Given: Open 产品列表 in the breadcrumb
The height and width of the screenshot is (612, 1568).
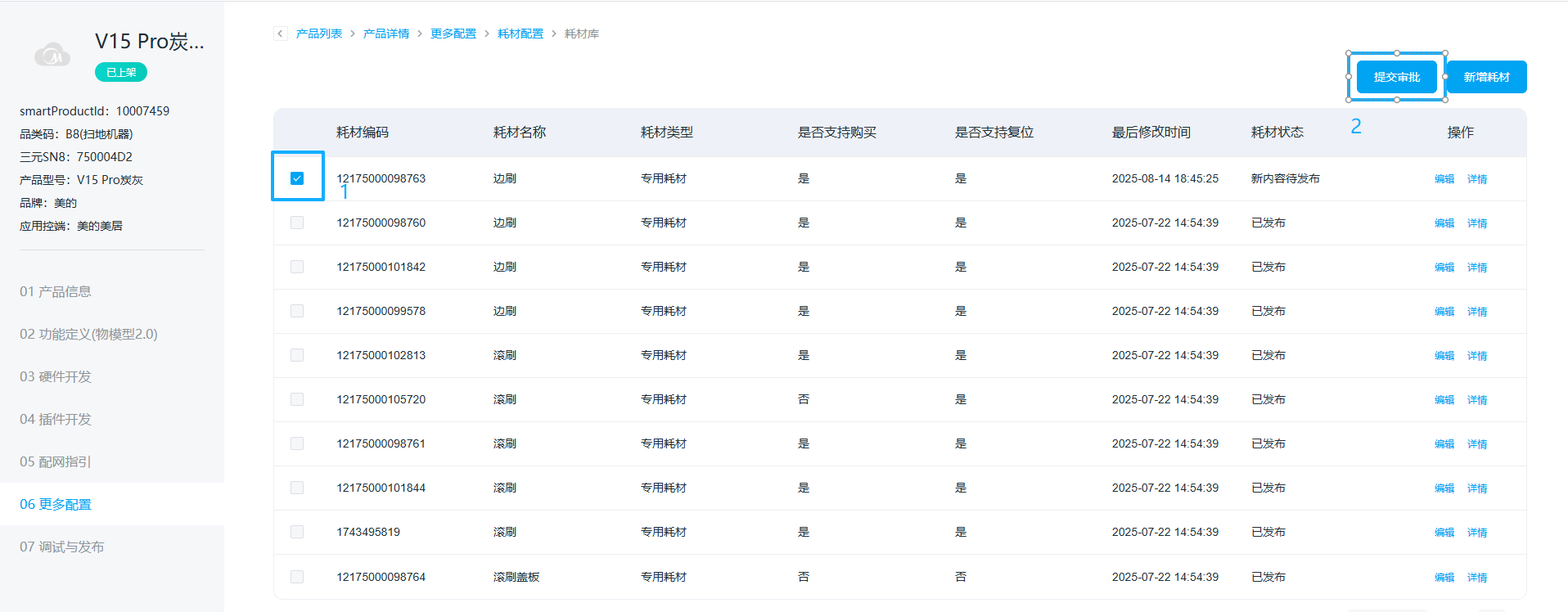Looking at the screenshot, I should coord(319,34).
